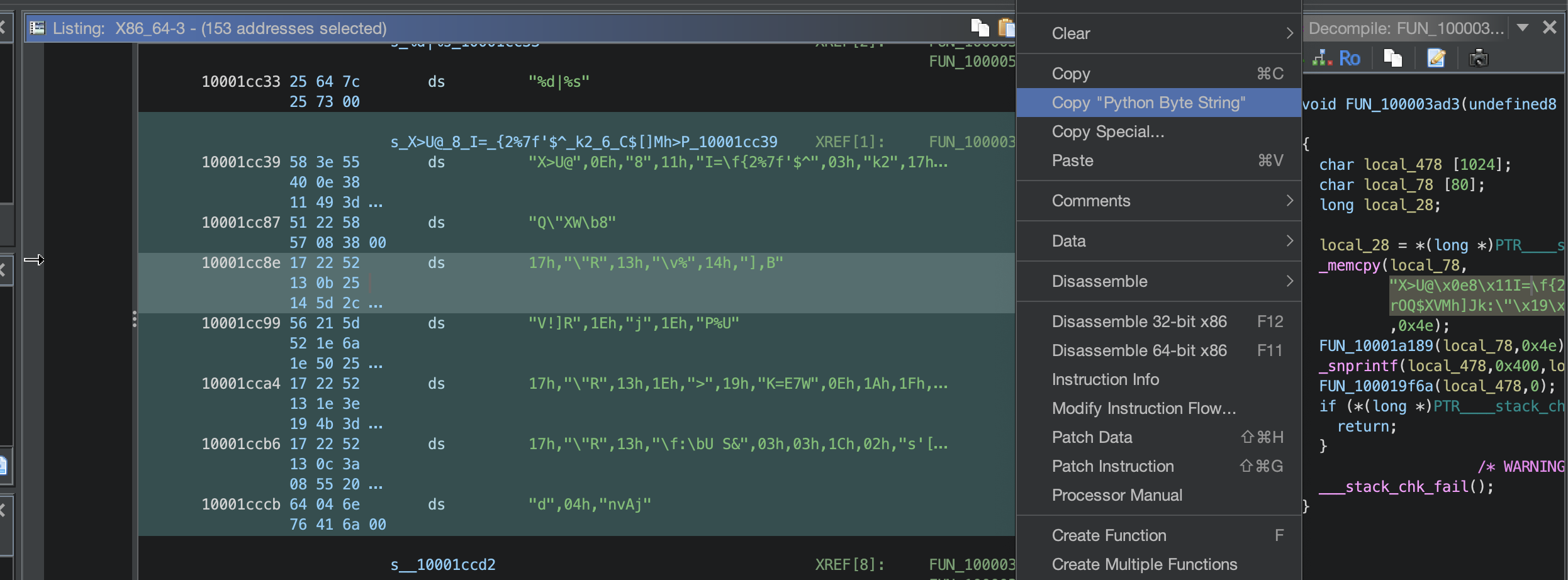Click the "Q\"XW\b8" string at 10001cc87
Screen dimensions: 1568x580
(573, 223)
